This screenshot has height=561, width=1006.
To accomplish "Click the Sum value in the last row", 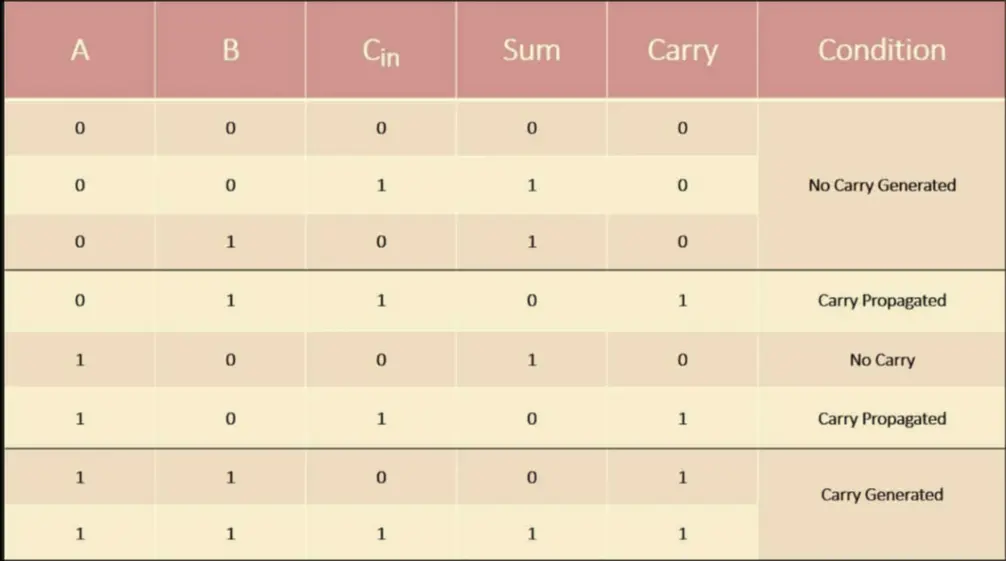I will click(531, 534).
